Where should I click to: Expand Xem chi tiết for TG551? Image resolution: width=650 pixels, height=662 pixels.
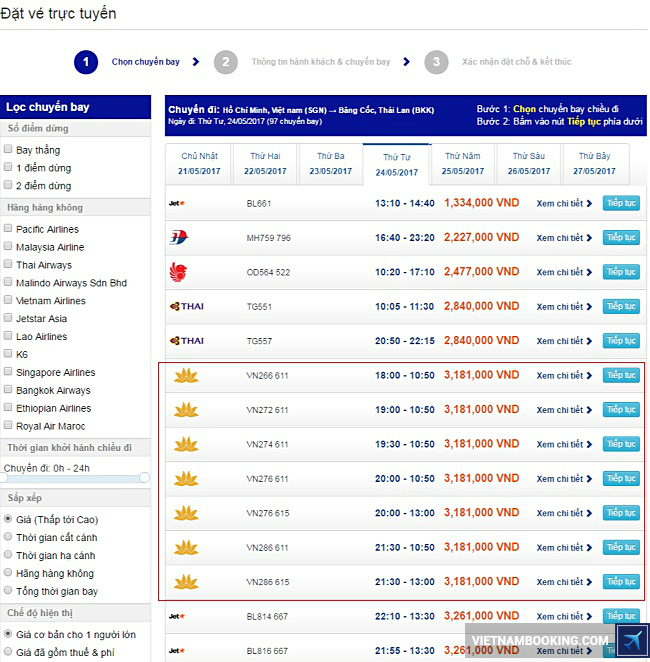tap(564, 307)
